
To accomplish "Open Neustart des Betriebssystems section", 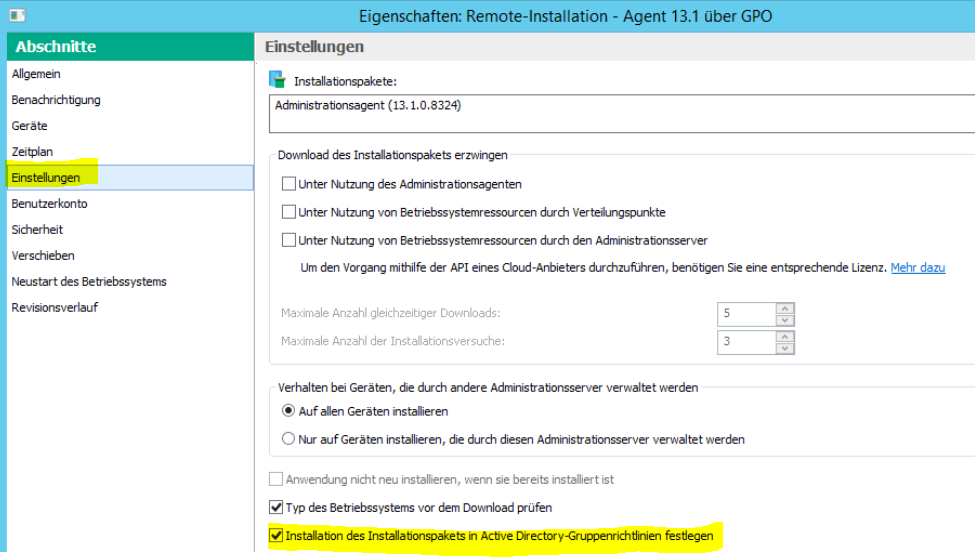I will click(89, 282).
